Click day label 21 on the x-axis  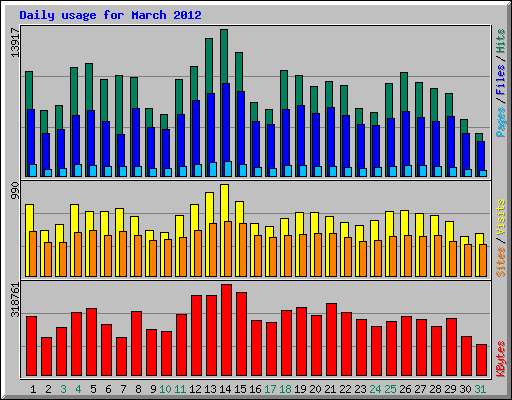coord(330,389)
